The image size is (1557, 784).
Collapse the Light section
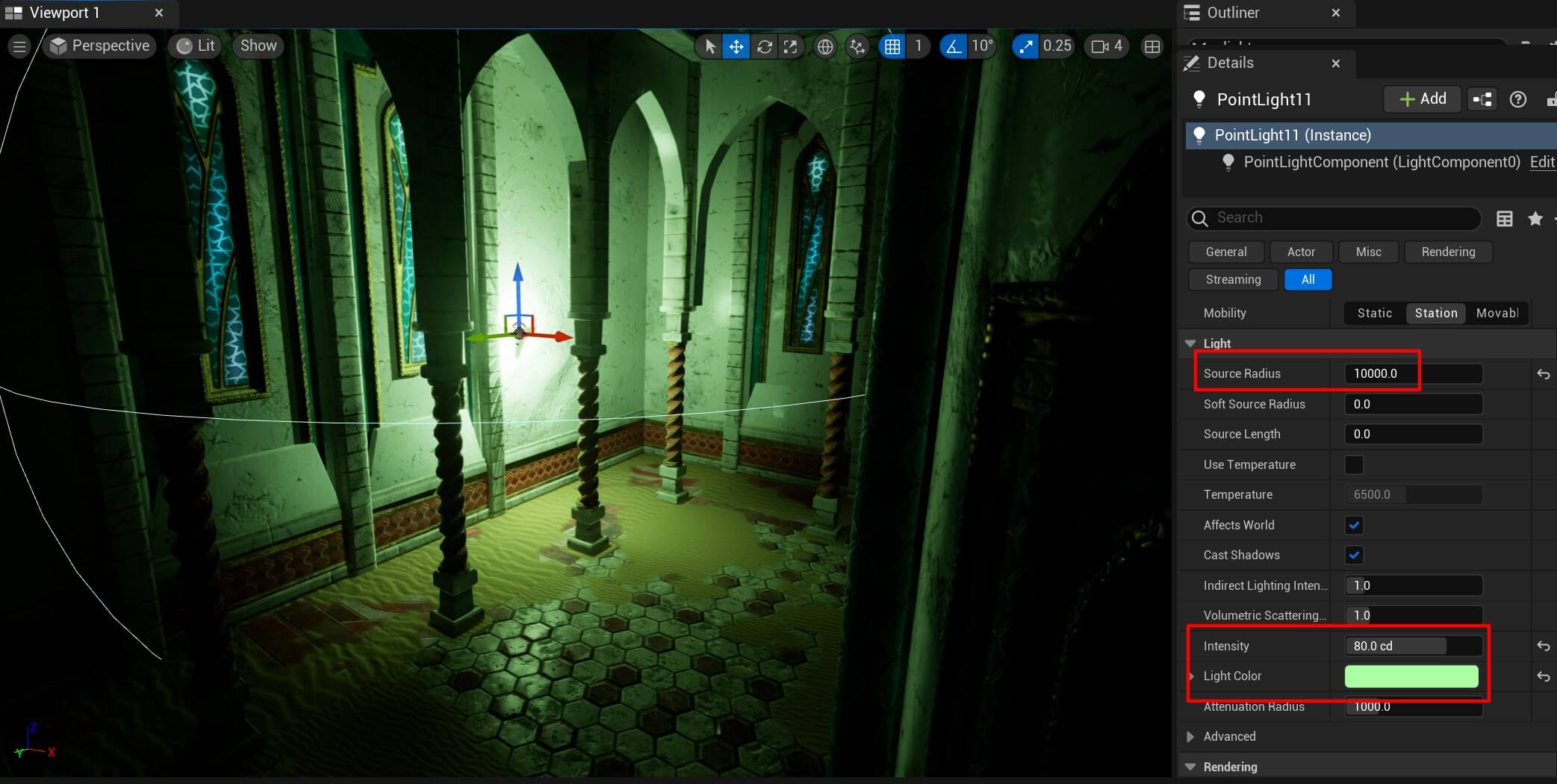1190,343
